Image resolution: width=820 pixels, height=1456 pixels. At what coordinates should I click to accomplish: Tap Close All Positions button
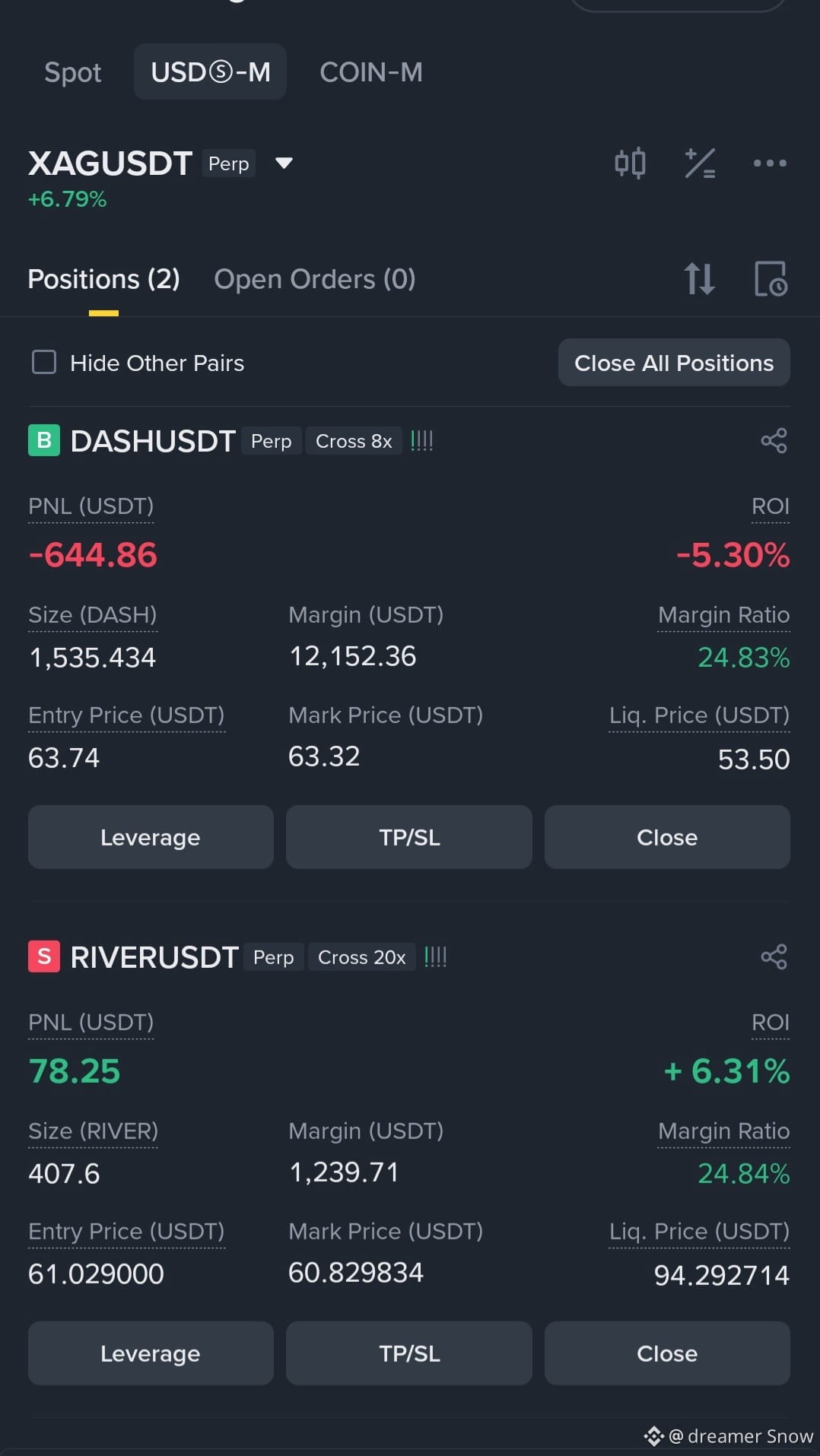click(x=674, y=363)
